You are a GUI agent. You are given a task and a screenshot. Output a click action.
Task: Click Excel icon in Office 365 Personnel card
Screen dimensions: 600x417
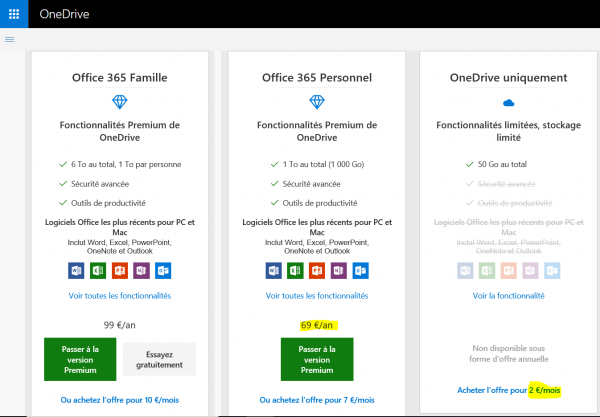[295, 270]
